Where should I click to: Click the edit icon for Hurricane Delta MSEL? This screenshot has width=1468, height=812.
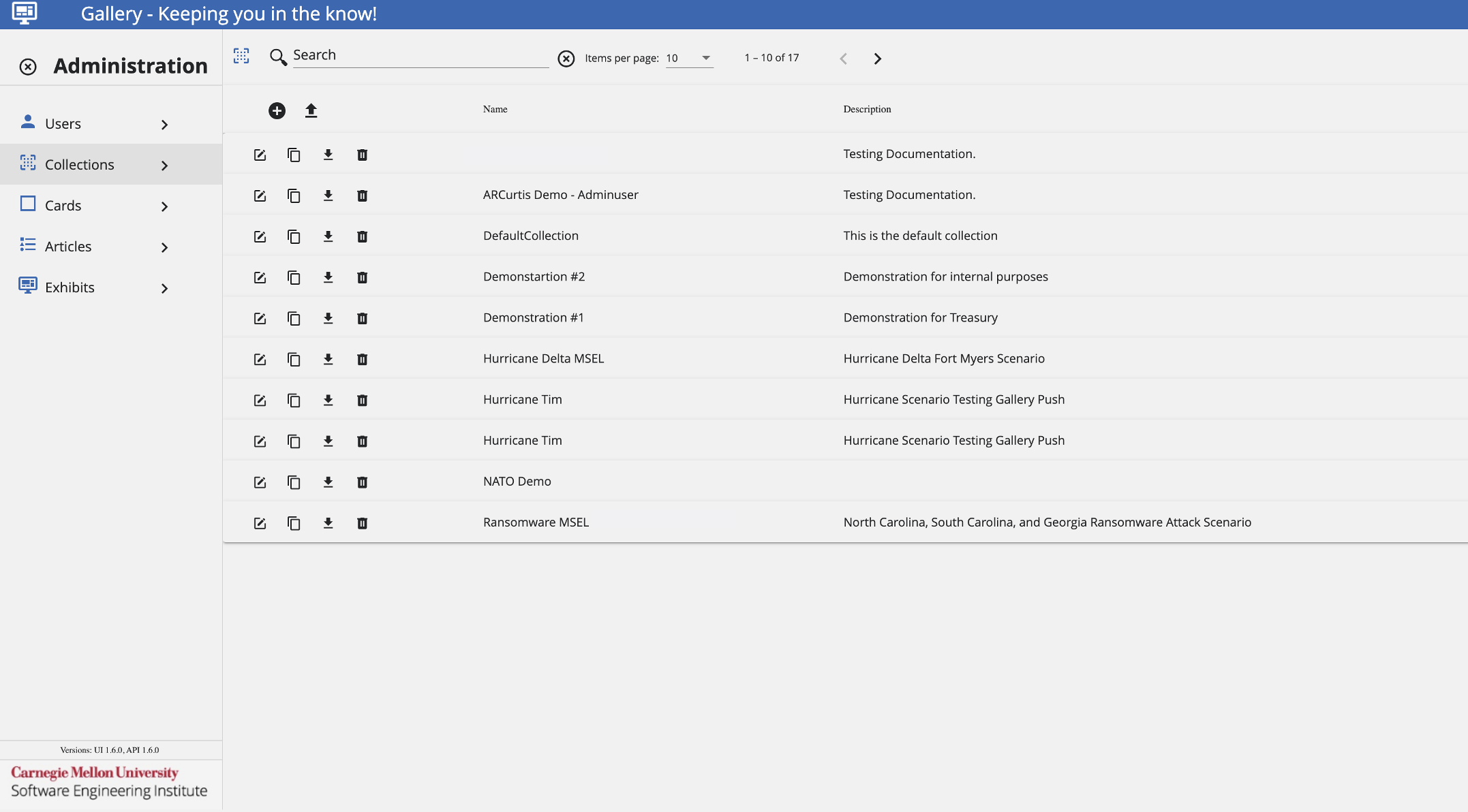point(260,358)
